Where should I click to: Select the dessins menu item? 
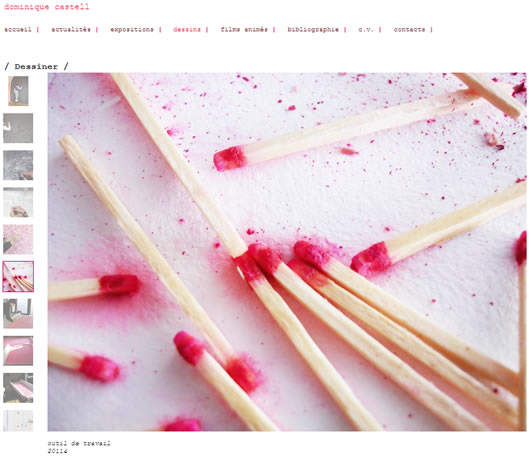(x=187, y=30)
